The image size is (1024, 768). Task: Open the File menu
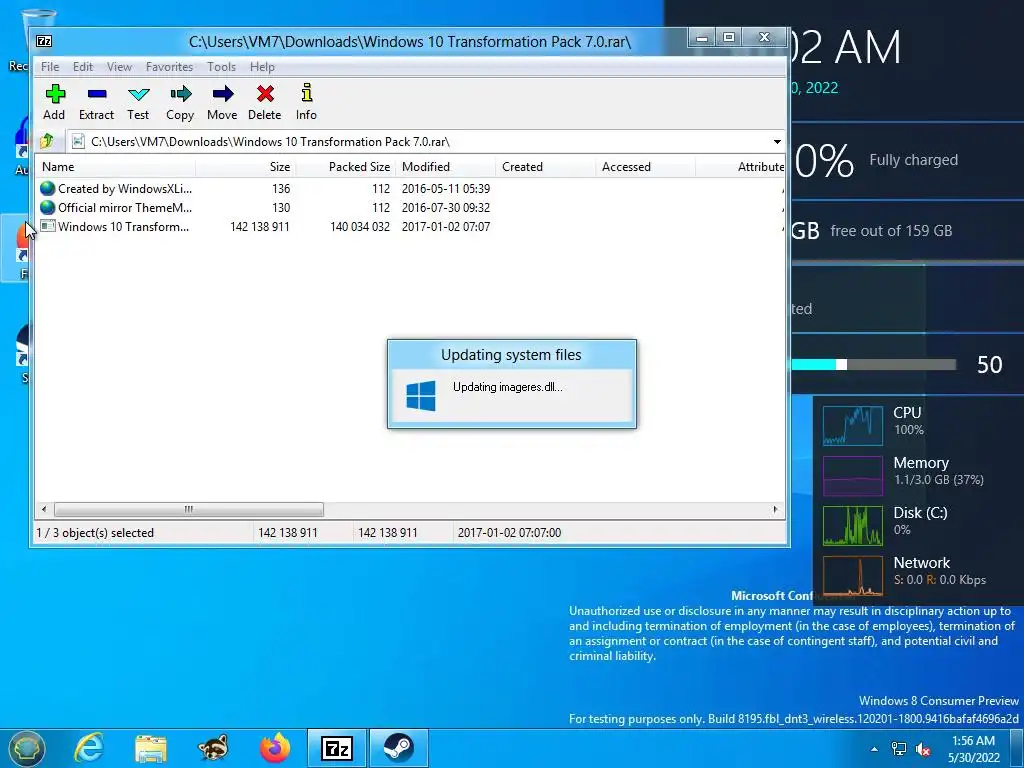(x=50, y=67)
